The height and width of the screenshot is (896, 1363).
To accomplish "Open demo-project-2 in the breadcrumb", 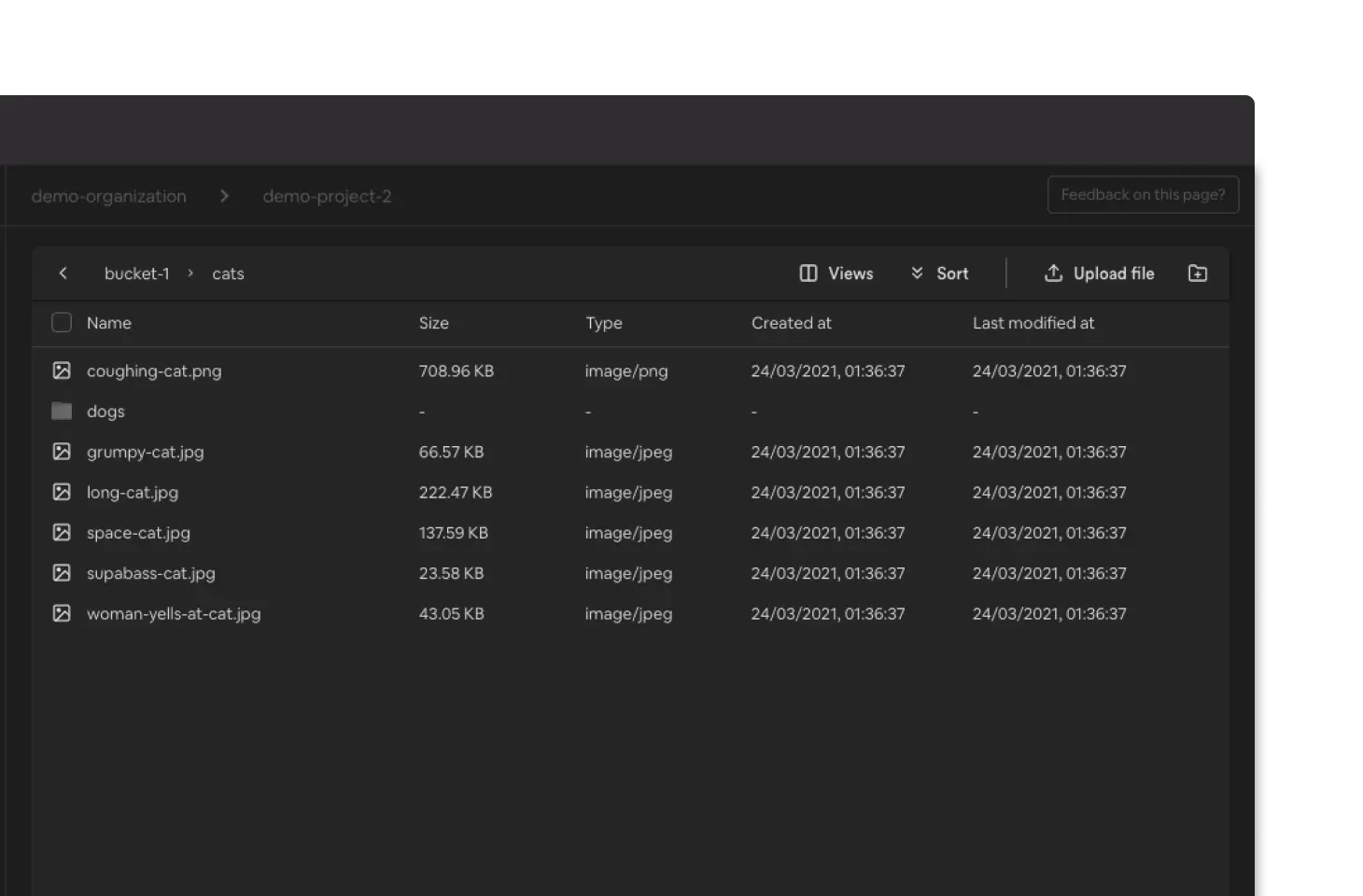I will coord(327,197).
